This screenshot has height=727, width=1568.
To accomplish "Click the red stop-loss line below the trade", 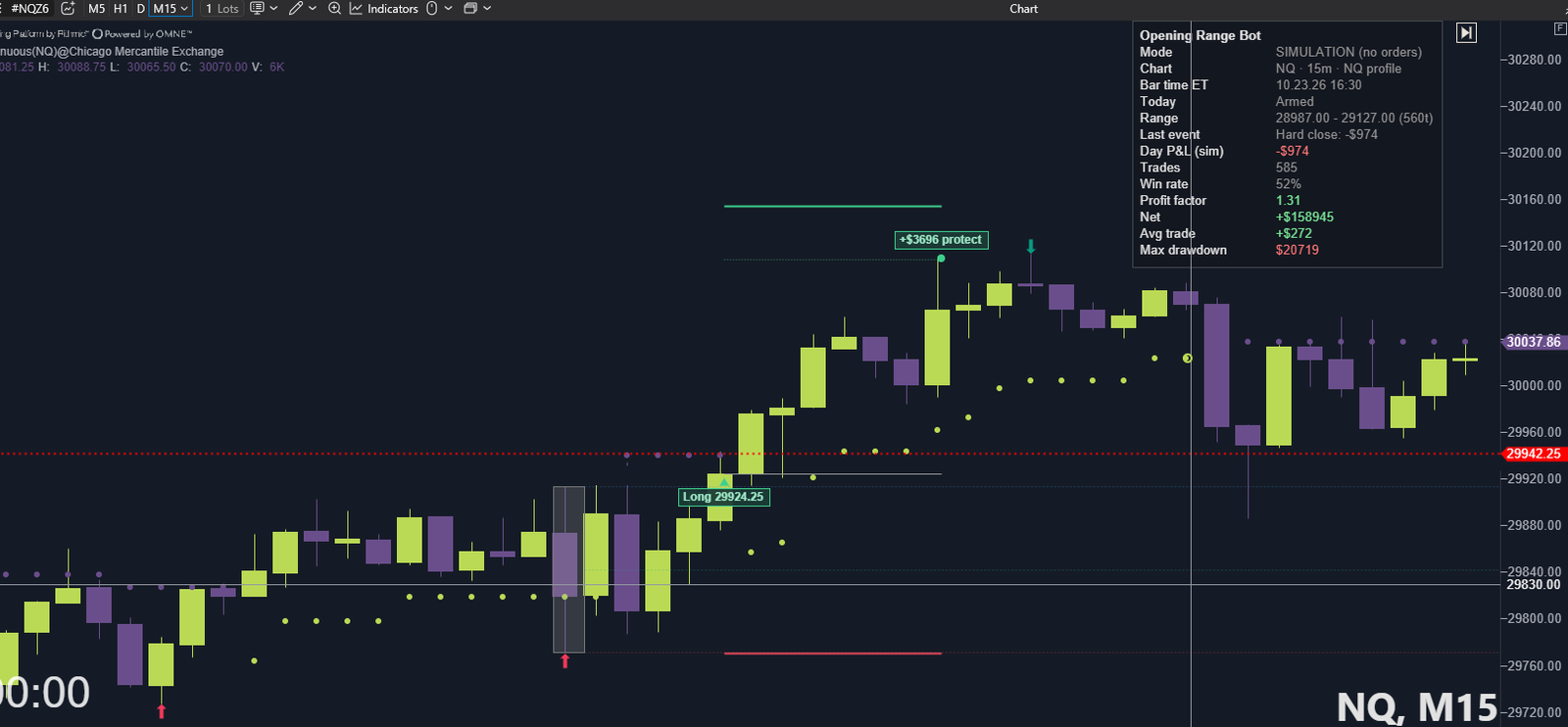I will pos(832,653).
